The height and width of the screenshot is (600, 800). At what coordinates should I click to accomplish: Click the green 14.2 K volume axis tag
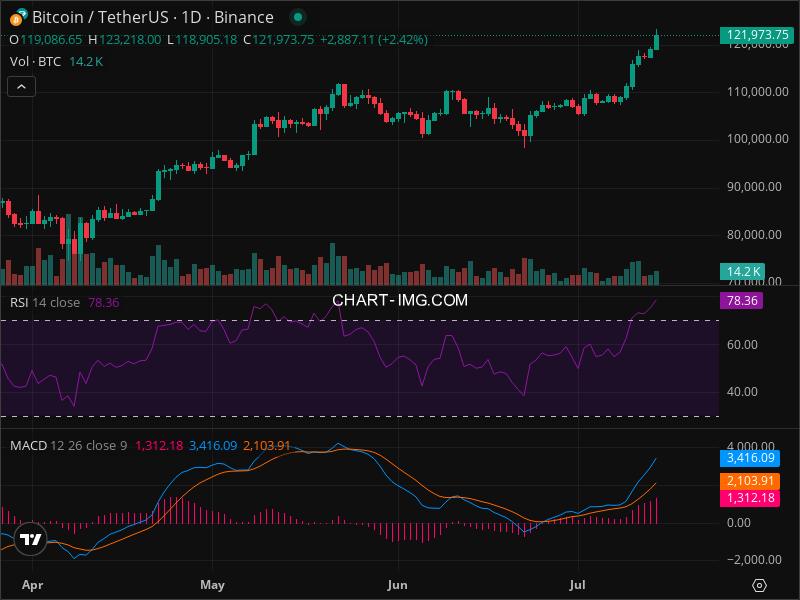[742, 271]
